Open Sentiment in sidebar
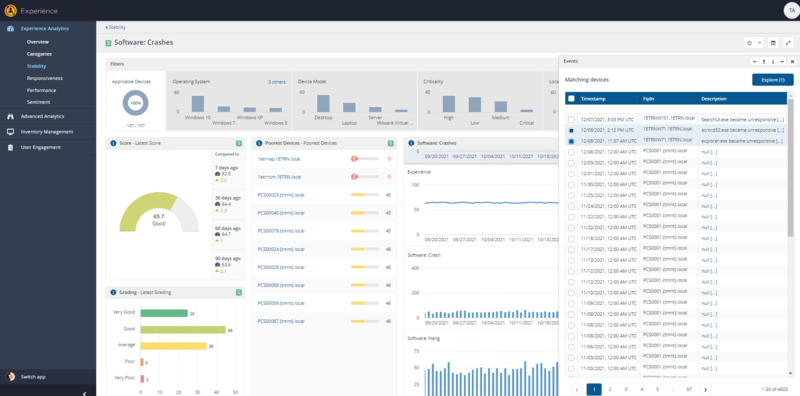Viewport: 800px width, 396px height. (x=38, y=102)
